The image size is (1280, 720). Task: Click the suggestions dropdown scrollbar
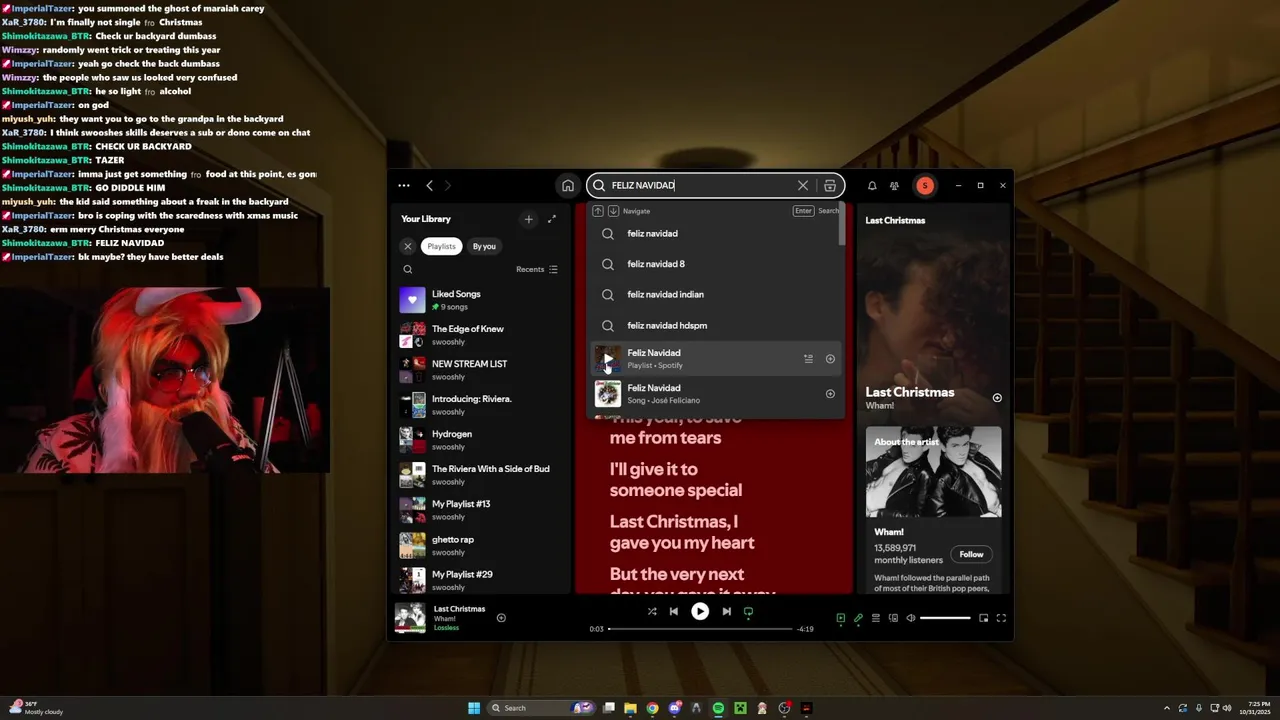coord(843,225)
